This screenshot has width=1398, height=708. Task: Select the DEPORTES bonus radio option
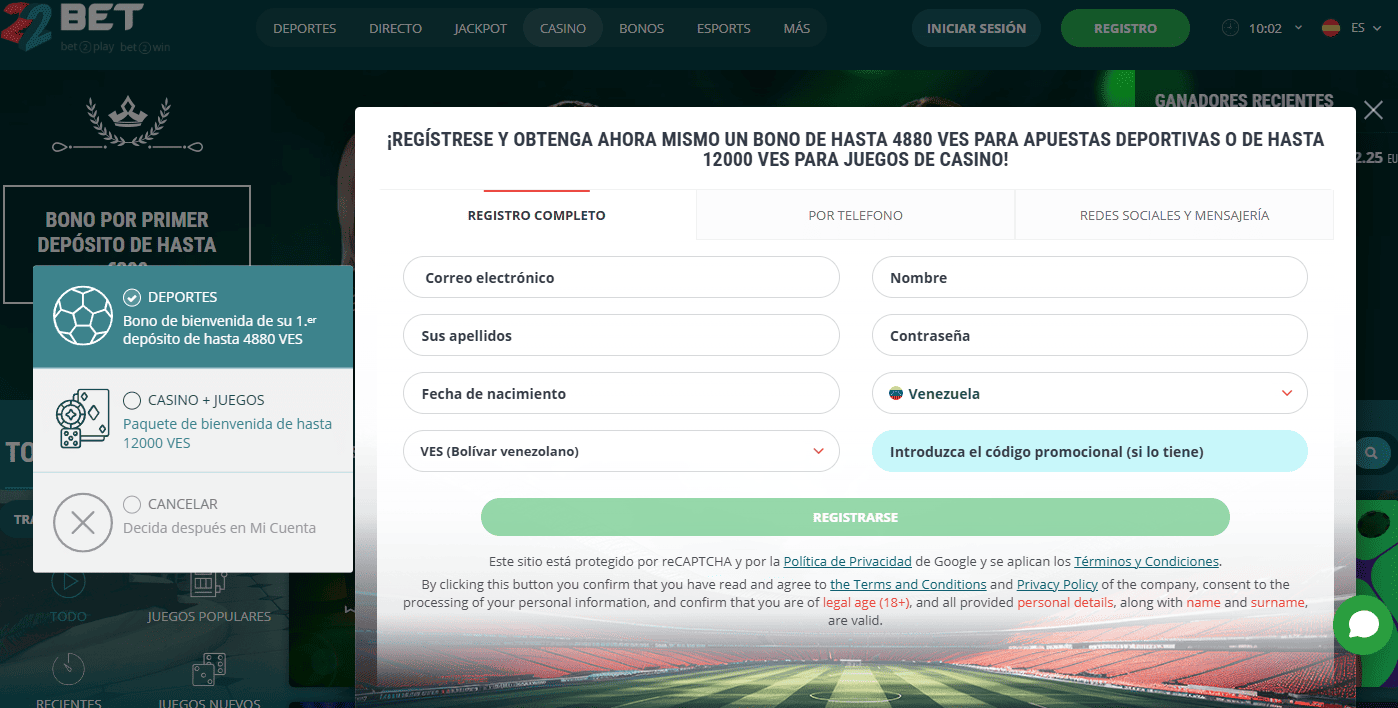coord(132,297)
